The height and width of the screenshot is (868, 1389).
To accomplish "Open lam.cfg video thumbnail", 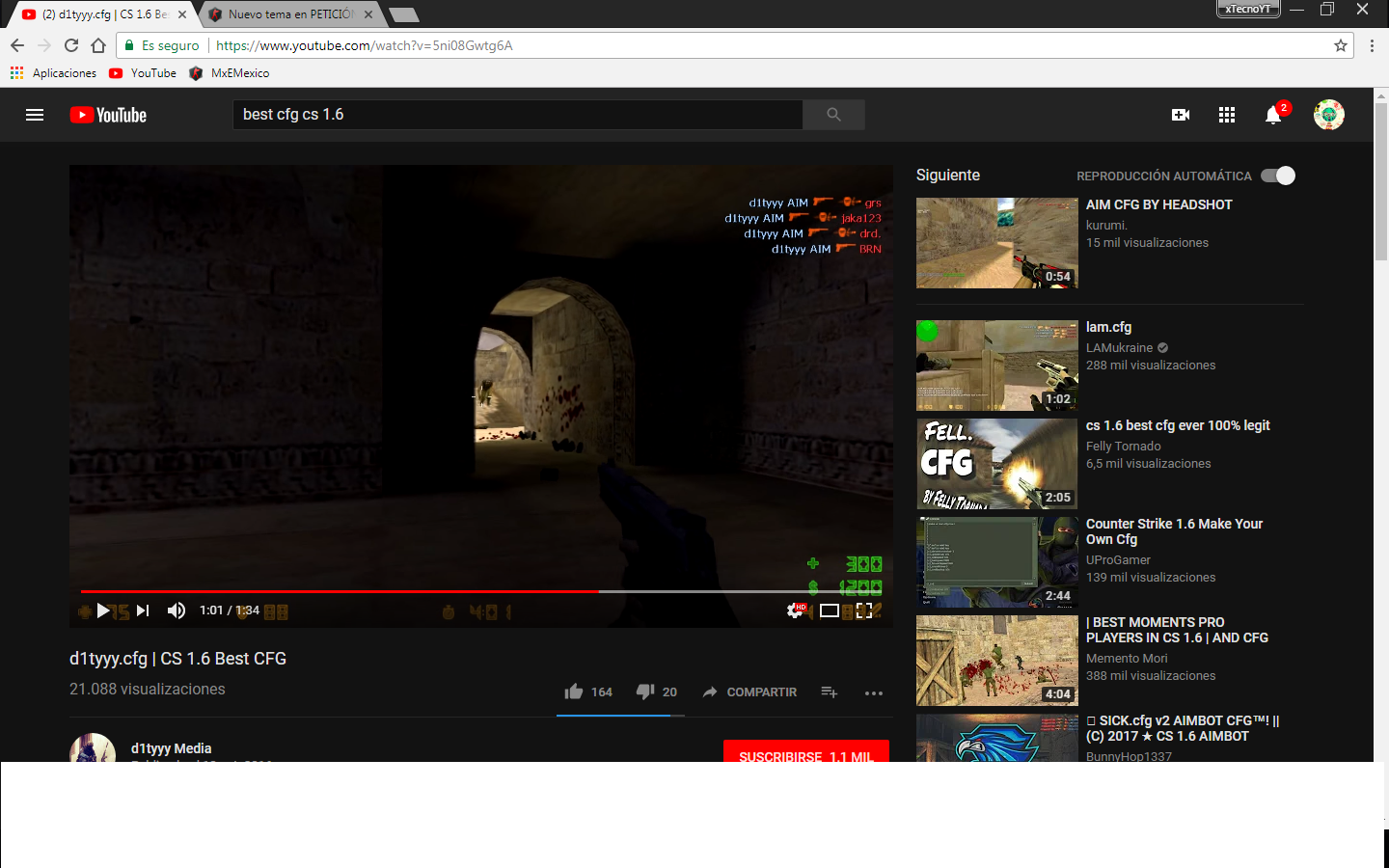I will click(x=997, y=366).
